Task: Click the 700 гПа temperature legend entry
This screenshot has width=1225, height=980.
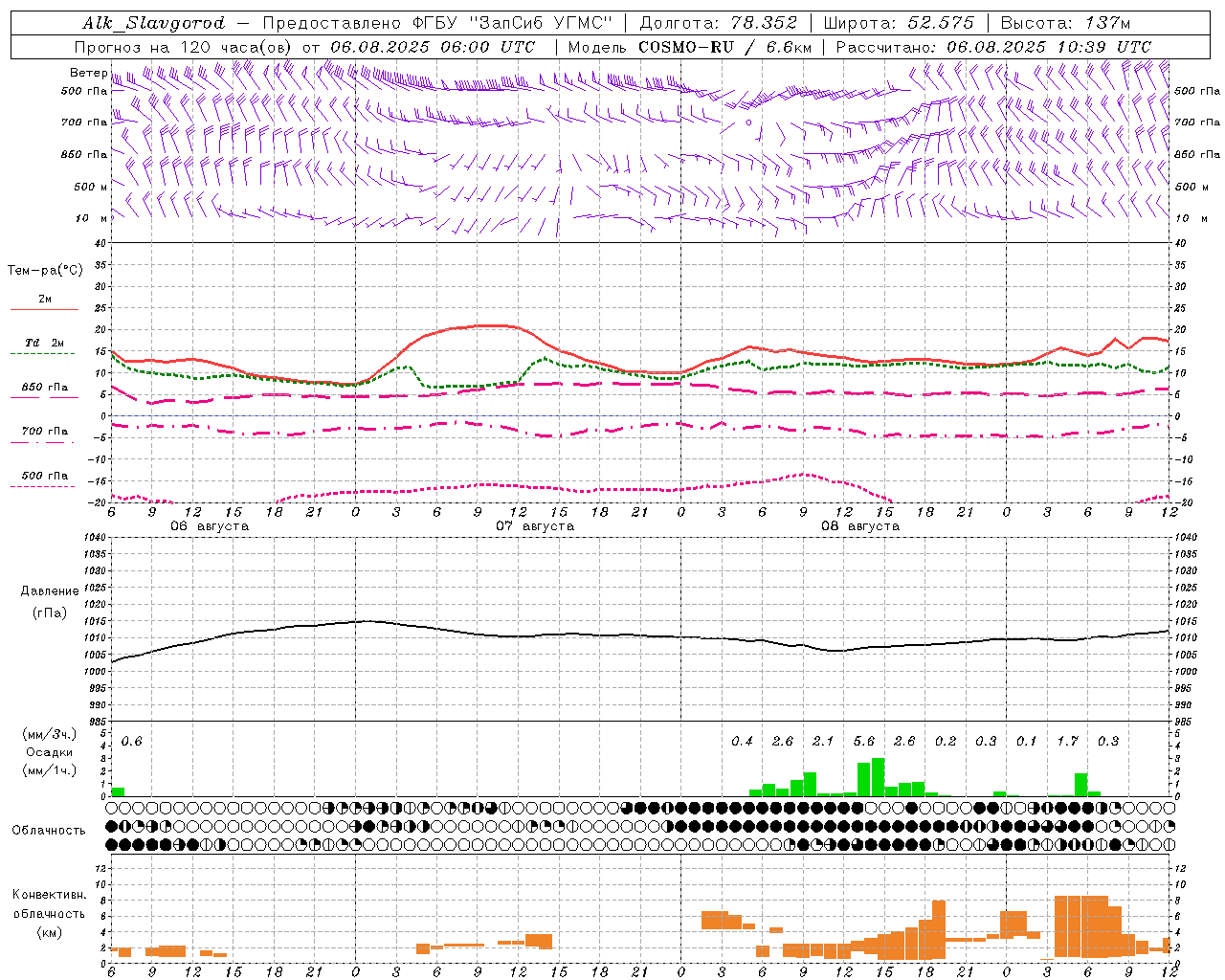Action: (x=44, y=431)
